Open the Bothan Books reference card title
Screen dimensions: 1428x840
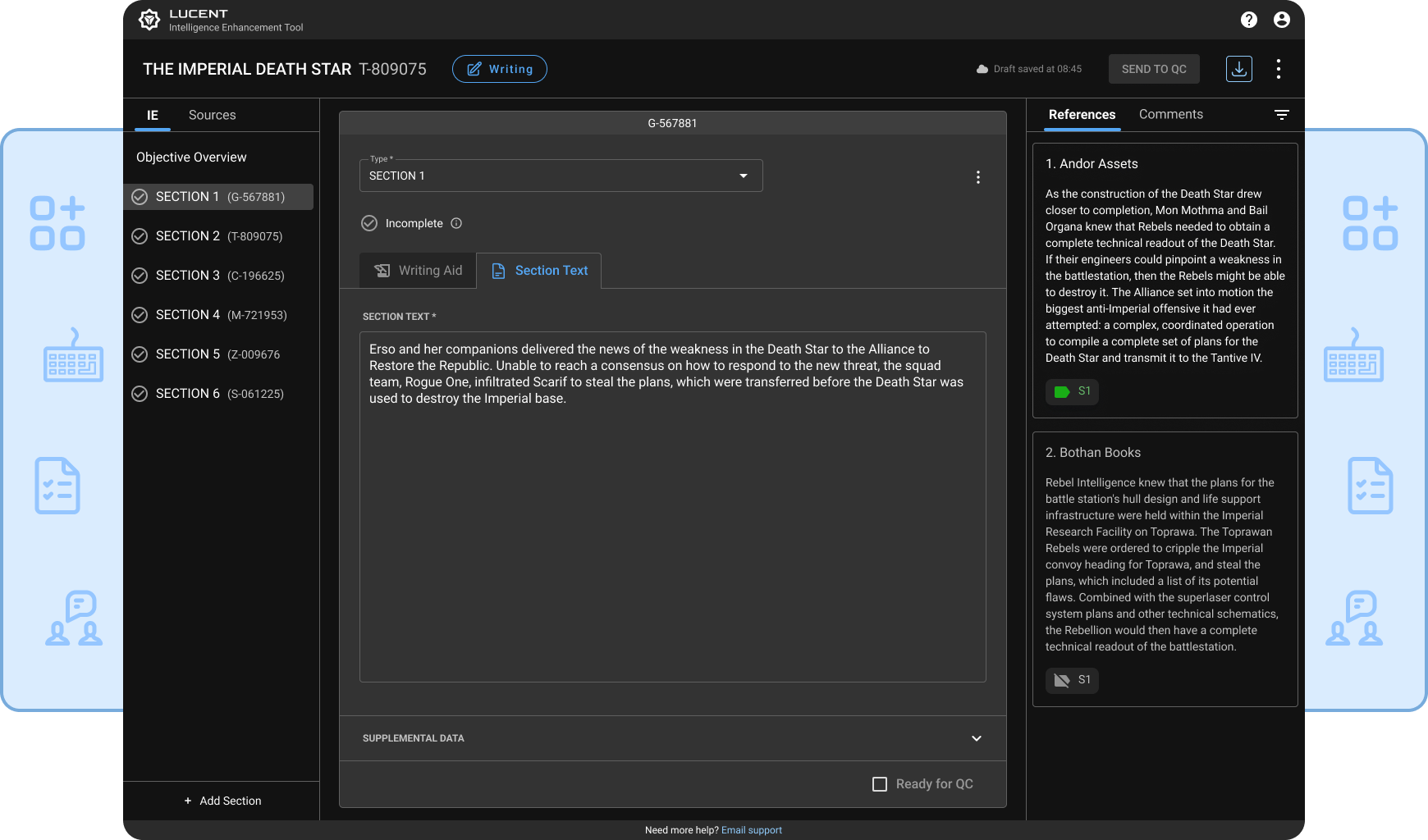pos(1093,453)
